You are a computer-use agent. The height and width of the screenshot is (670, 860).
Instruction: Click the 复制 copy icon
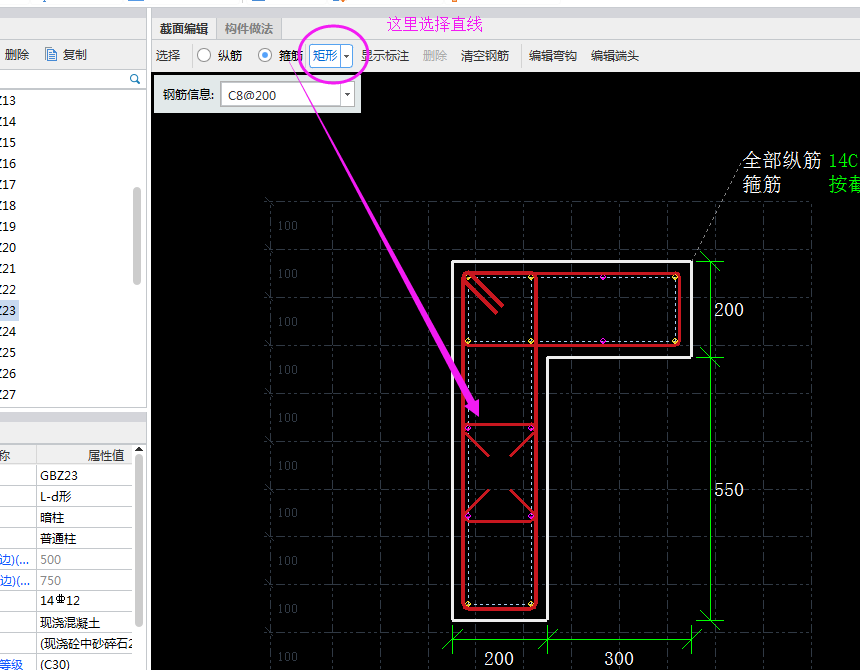click(x=51, y=54)
